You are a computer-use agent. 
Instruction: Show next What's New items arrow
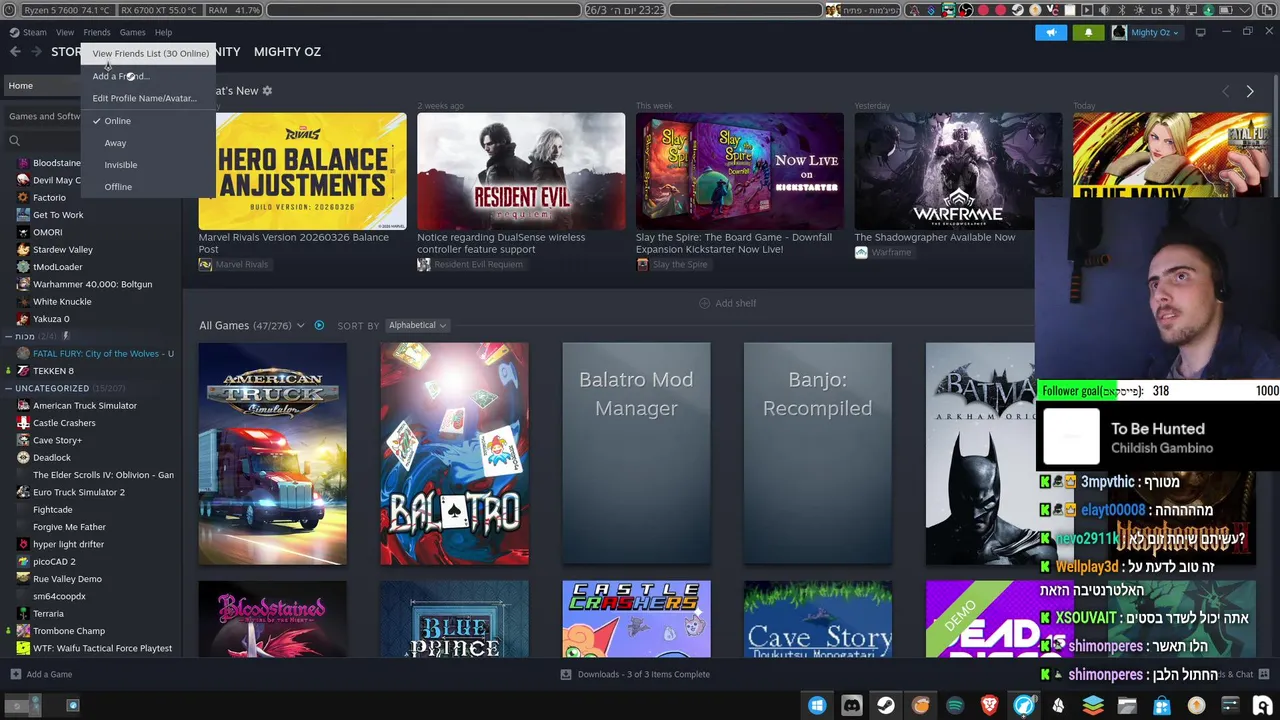point(1249,91)
